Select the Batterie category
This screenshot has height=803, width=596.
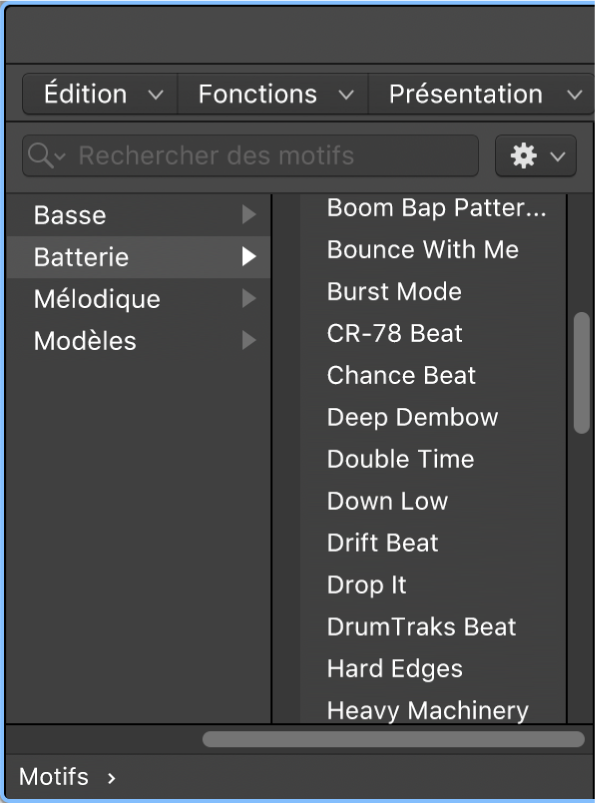(x=120, y=257)
